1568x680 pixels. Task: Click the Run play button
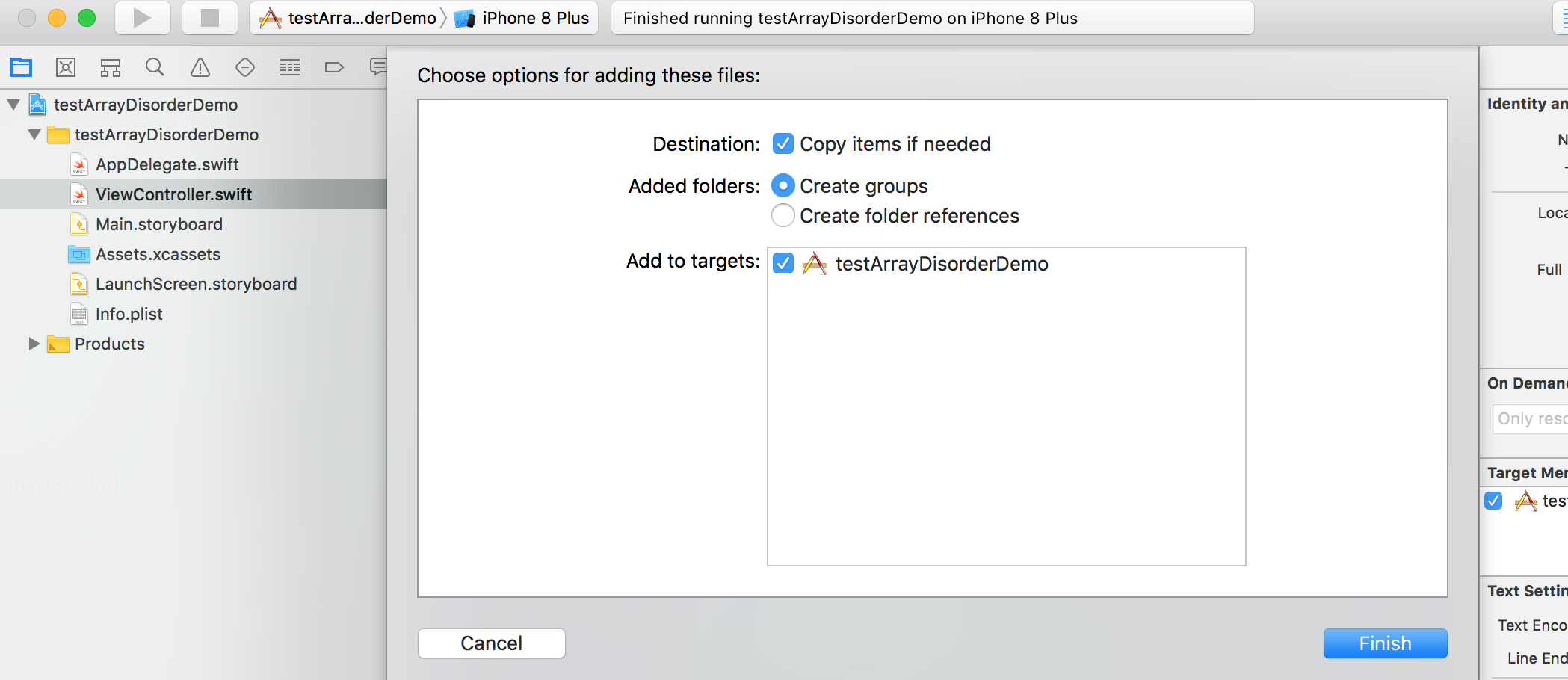point(142,18)
